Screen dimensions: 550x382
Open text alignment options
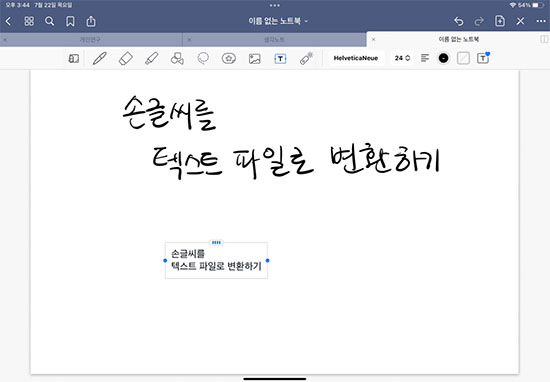pyautogui.click(x=425, y=58)
